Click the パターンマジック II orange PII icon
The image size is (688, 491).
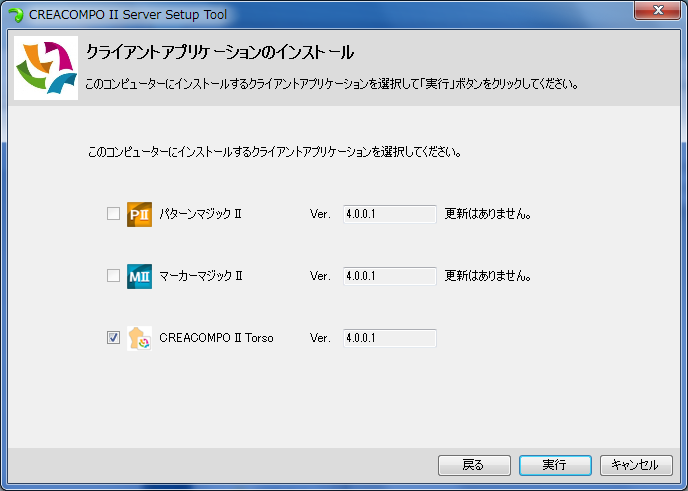139,214
